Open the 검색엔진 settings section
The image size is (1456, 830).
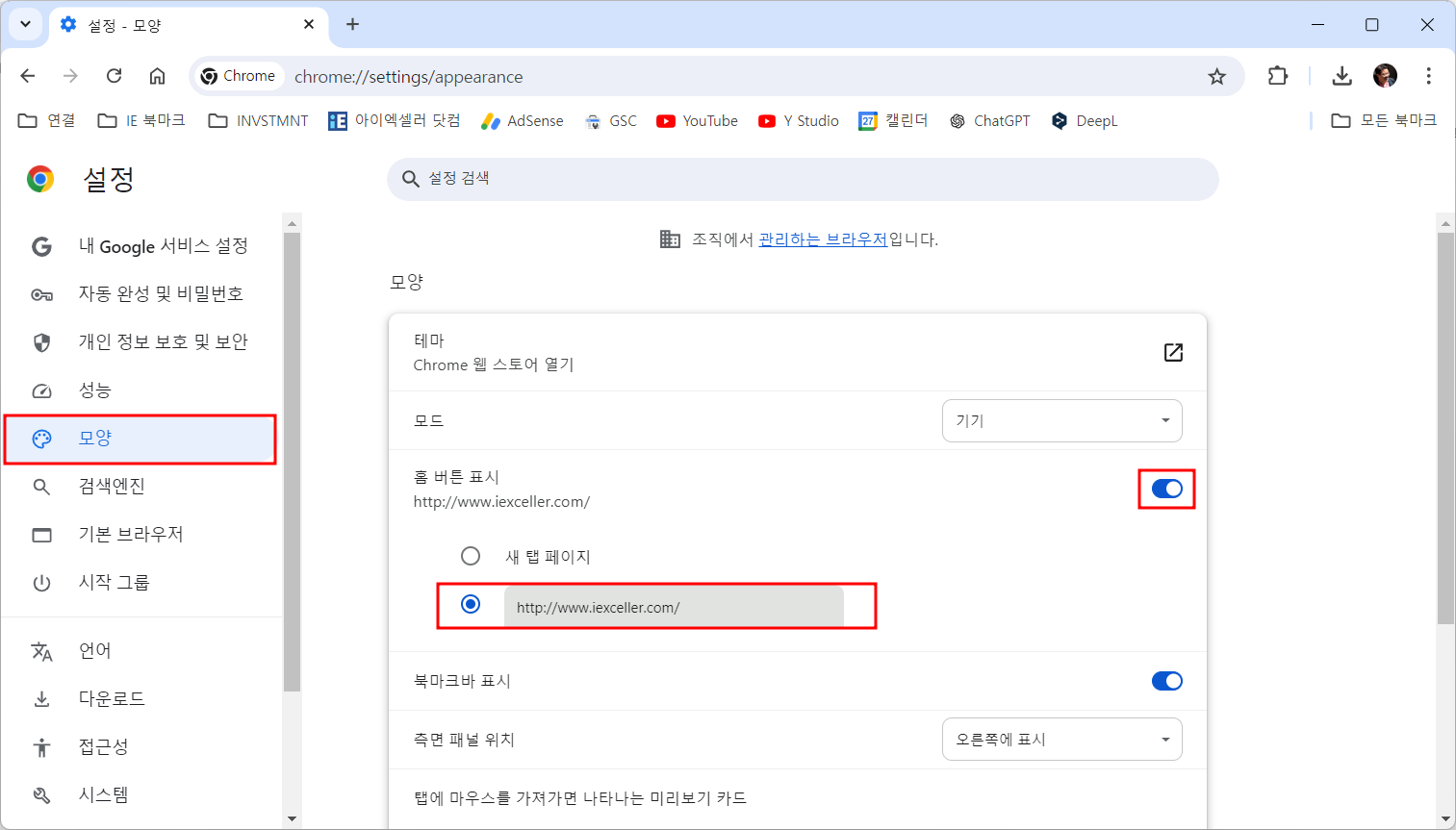tap(140, 487)
